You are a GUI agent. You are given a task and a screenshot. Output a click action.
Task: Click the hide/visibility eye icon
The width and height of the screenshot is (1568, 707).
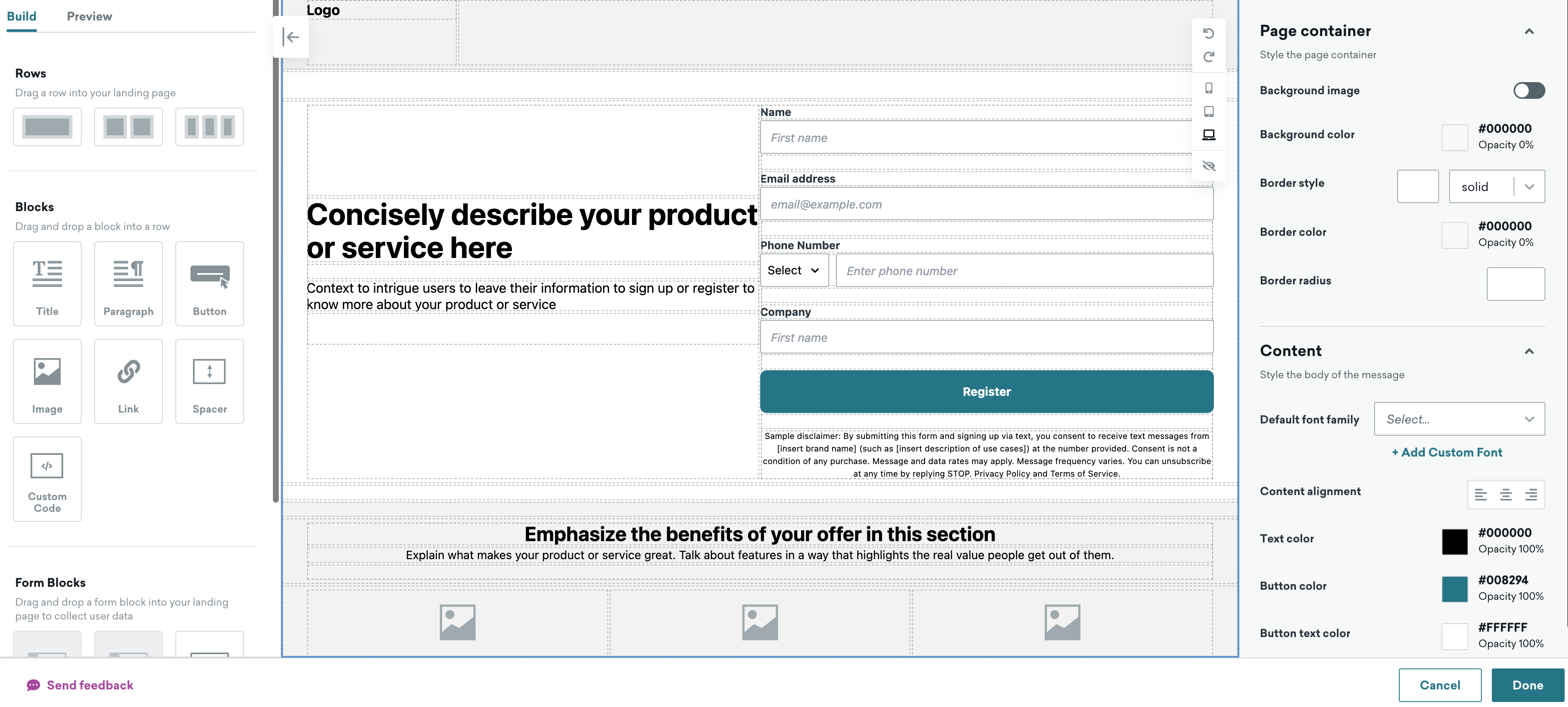tap(1209, 165)
